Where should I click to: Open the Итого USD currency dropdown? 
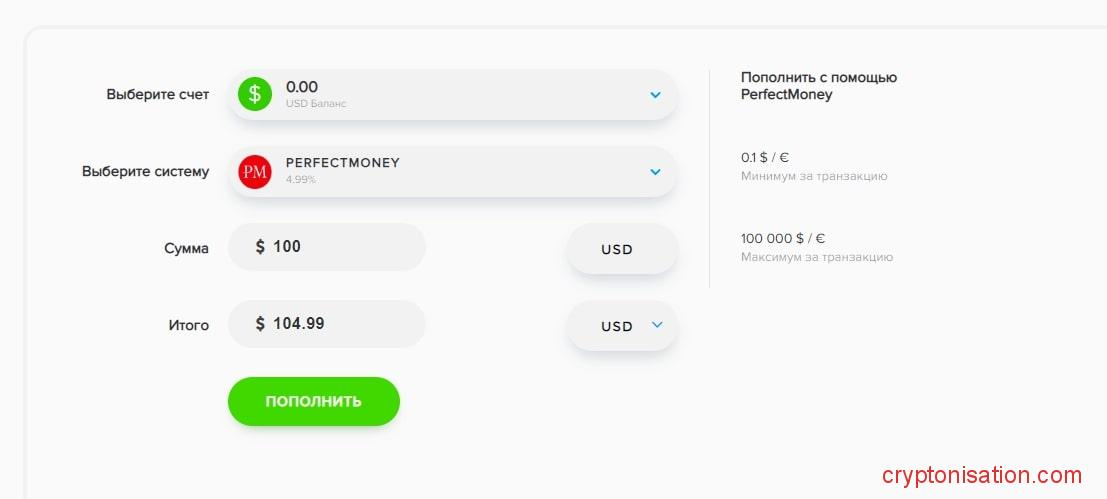point(657,325)
